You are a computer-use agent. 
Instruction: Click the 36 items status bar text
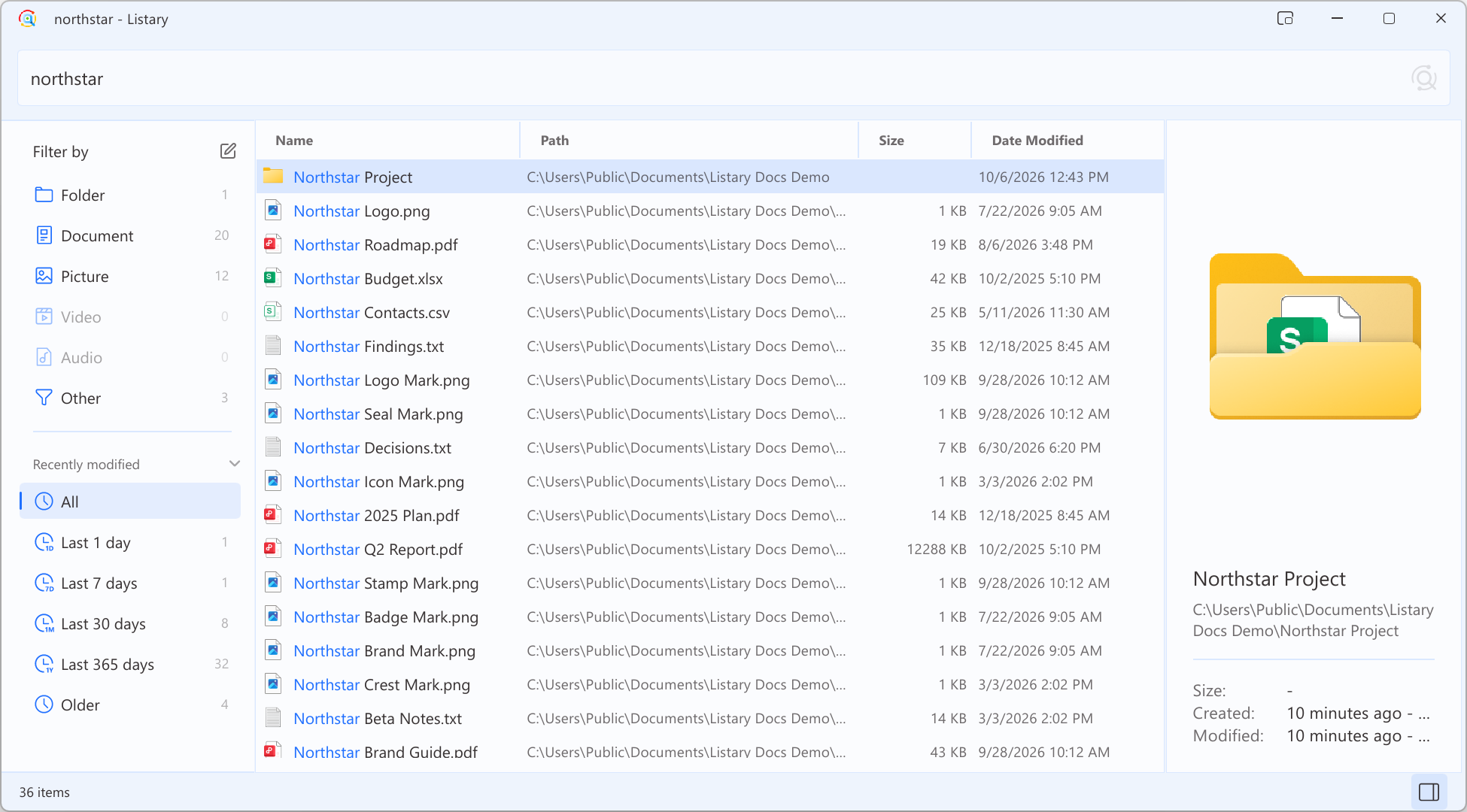pos(44,792)
